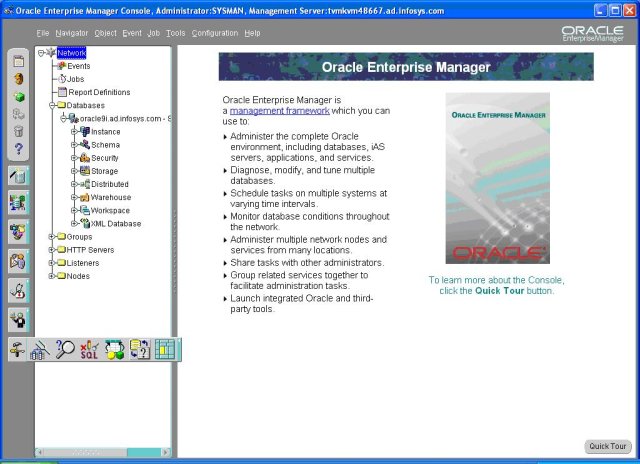Click the Jobs clock icon in the tree
640x464 pixels.
[x=62, y=79]
